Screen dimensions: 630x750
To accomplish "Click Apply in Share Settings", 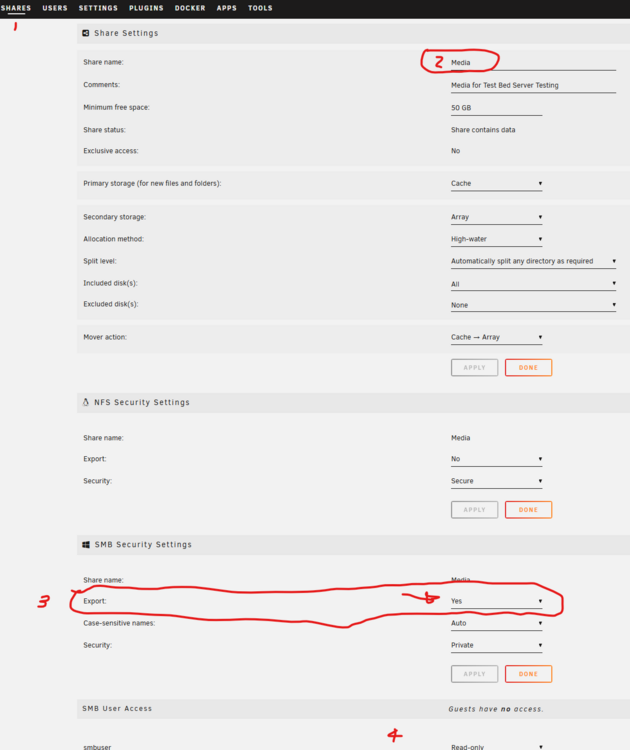I will coord(474,368).
